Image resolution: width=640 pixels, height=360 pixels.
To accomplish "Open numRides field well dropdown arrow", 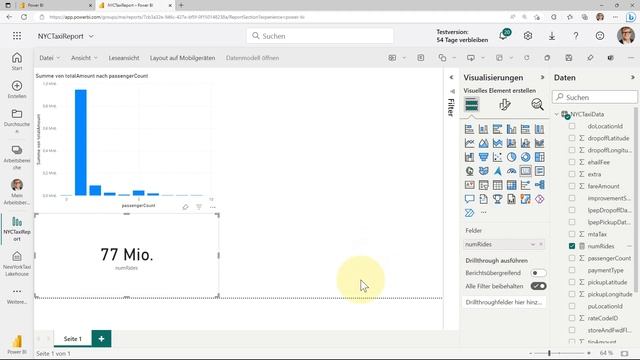I will [533, 244].
